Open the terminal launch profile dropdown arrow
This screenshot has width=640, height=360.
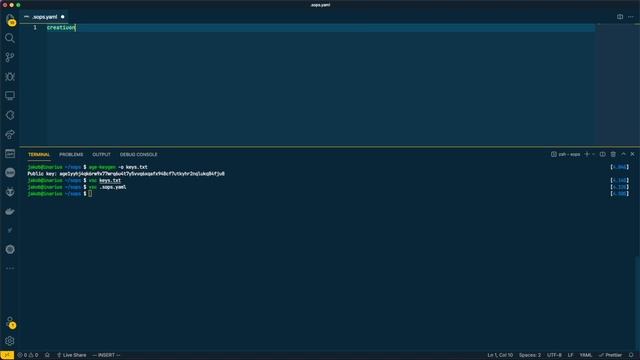pos(593,154)
